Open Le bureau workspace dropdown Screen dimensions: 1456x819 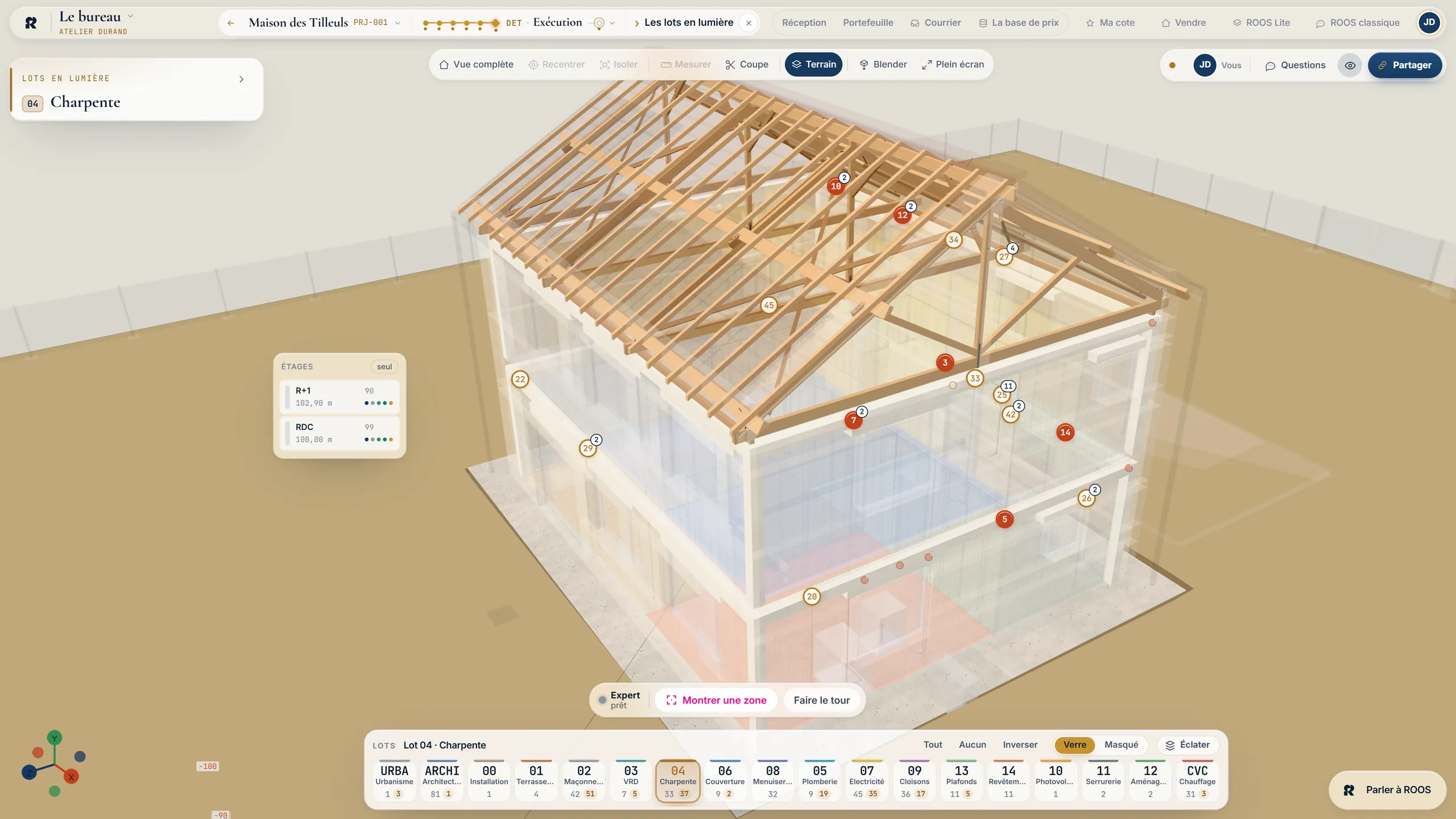tap(130, 16)
